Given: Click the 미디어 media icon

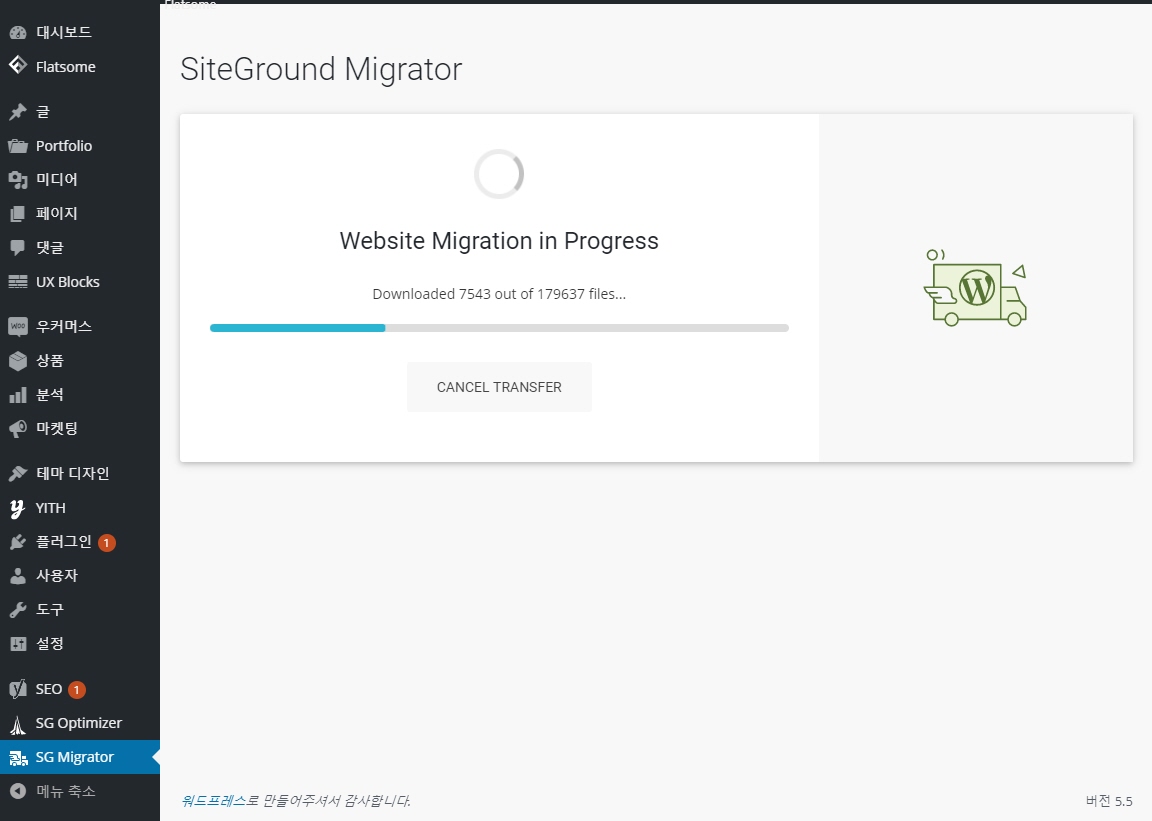Looking at the screenshot, I should 18,179.
